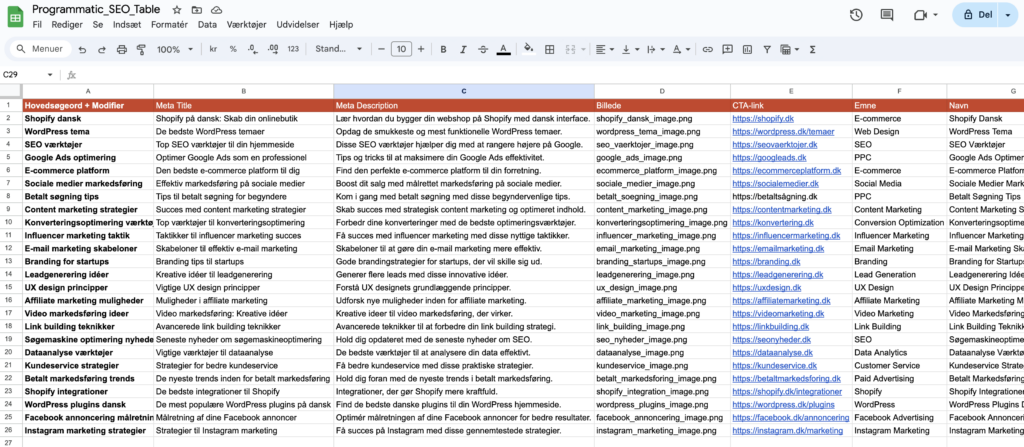
Task: Click the borders icon
Action: coord(550,49)
